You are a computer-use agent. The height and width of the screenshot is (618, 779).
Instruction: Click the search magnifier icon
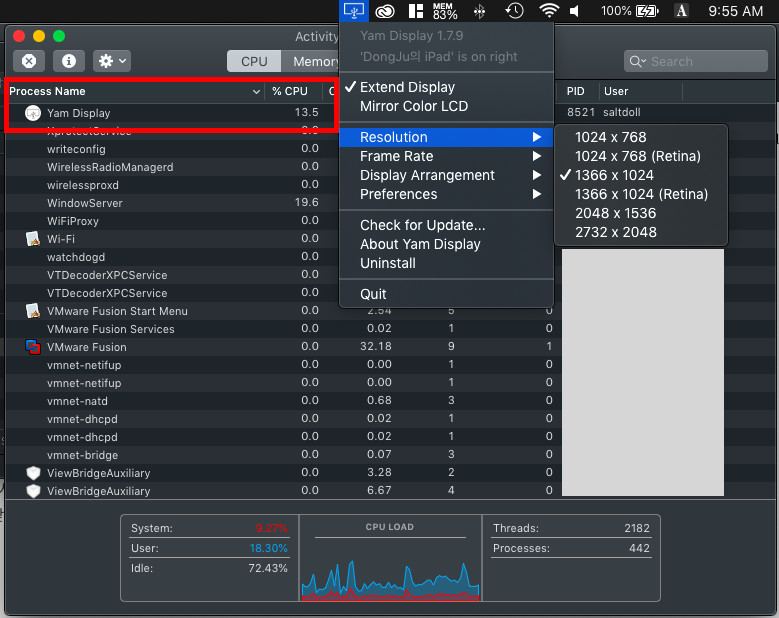638,61
